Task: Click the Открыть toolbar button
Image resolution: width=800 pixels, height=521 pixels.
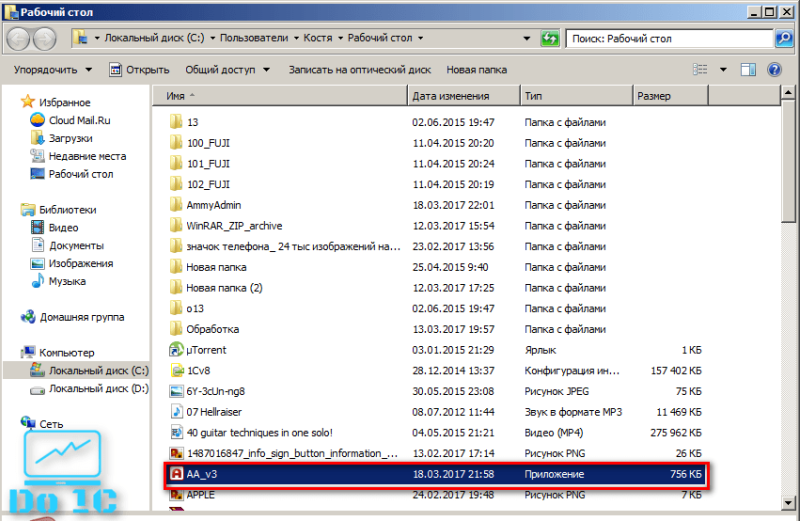Action: pyautogui.click(x=139, y=70)
